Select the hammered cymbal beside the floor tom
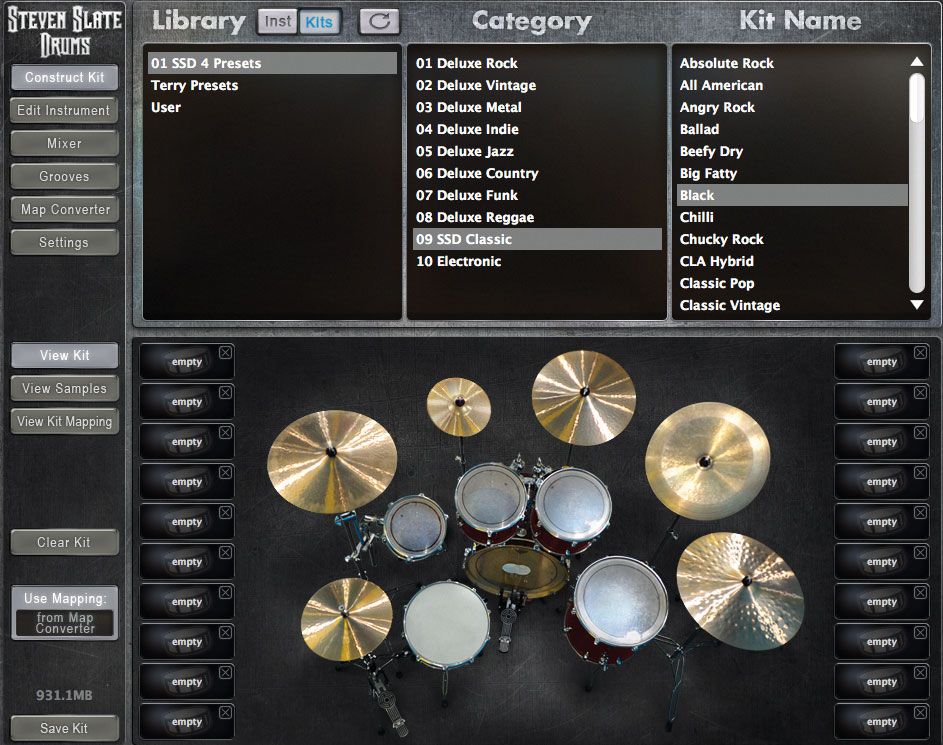This screenshot has height=745, width=943. [740, 591]
